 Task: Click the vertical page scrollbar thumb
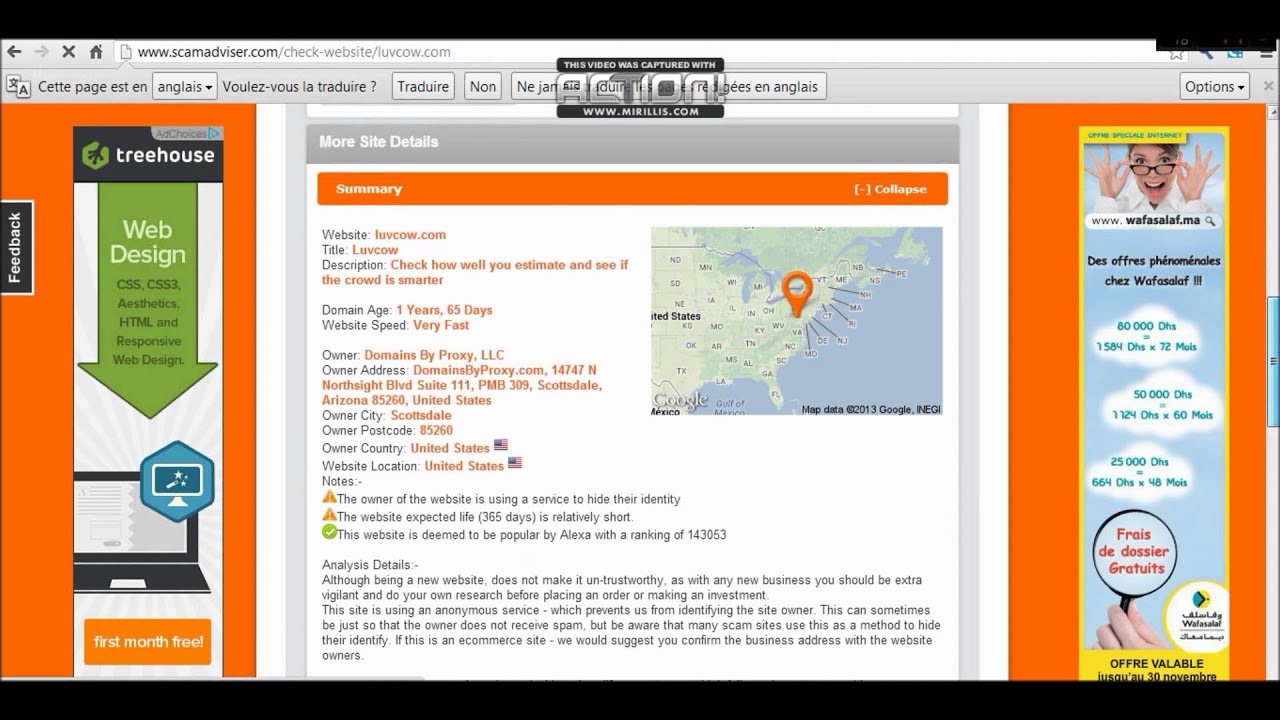1272,361
